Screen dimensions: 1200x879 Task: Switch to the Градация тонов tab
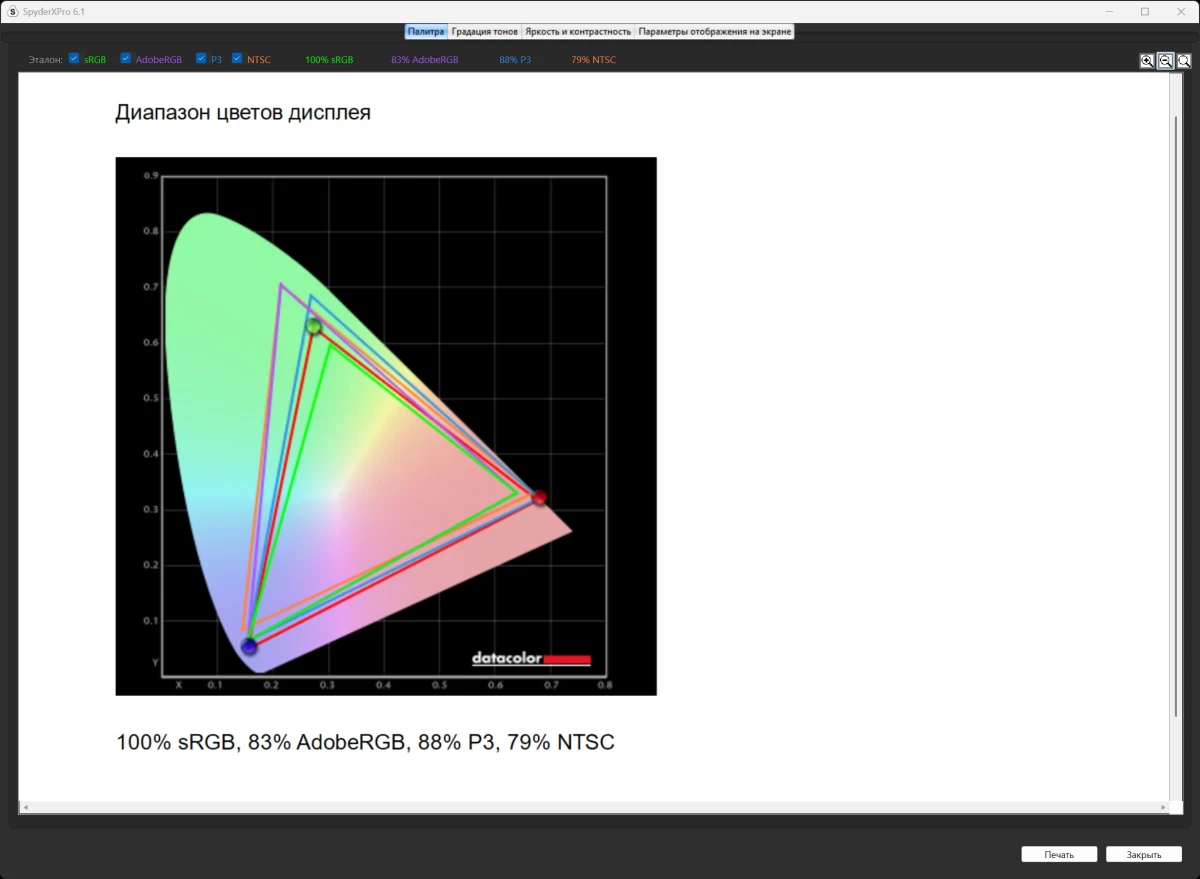(484, 32)
